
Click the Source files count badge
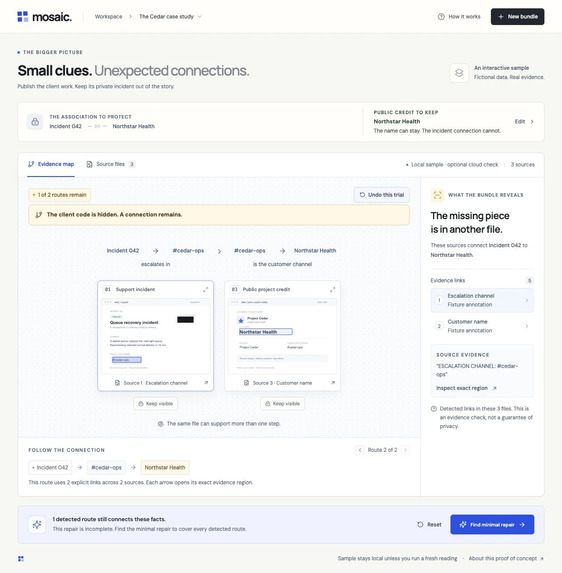pyautogui.click(x=132, y=164)
